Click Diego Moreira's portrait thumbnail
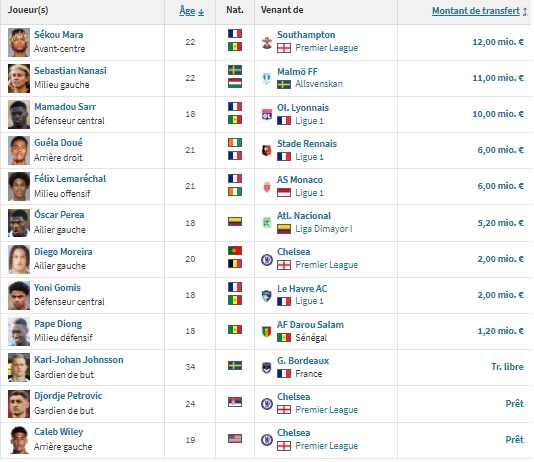The height and width of the screenshot is (462, 534). [x=19, y=259]
